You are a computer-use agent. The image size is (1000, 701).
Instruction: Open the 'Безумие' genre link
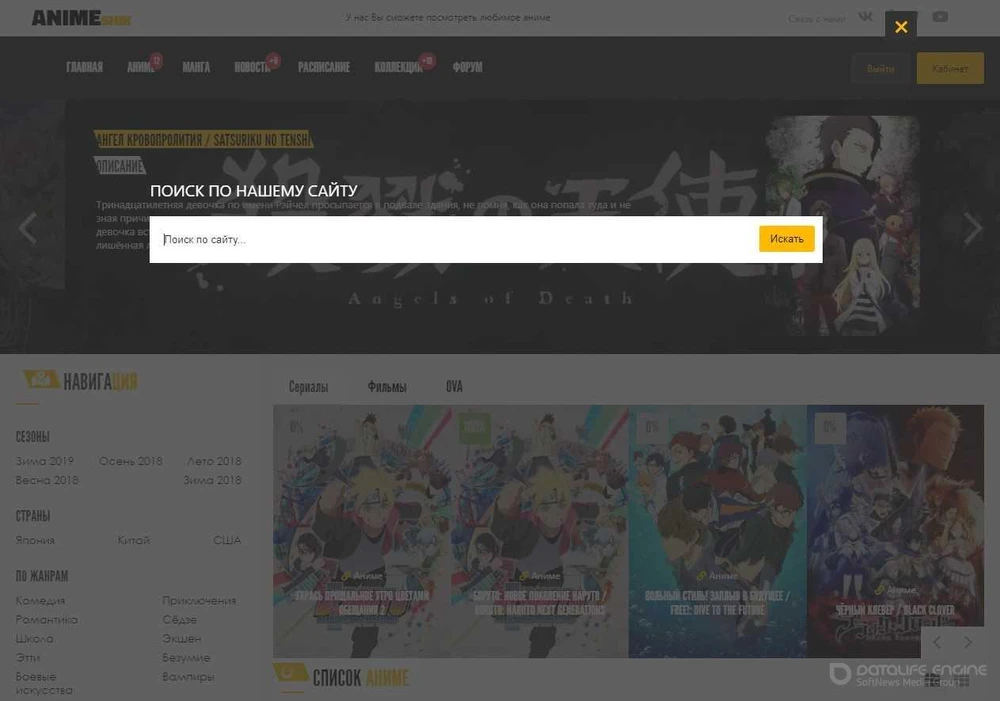186,657
